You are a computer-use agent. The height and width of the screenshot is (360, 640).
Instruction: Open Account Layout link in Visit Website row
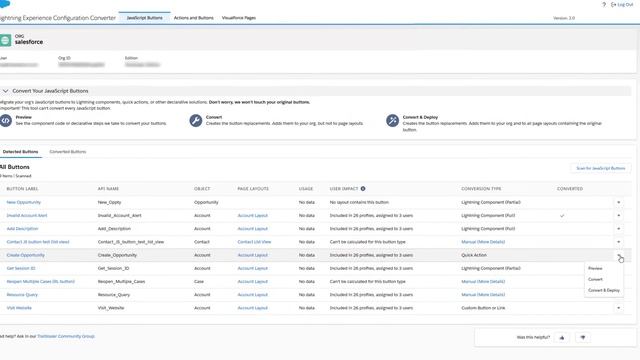point(253,308)
